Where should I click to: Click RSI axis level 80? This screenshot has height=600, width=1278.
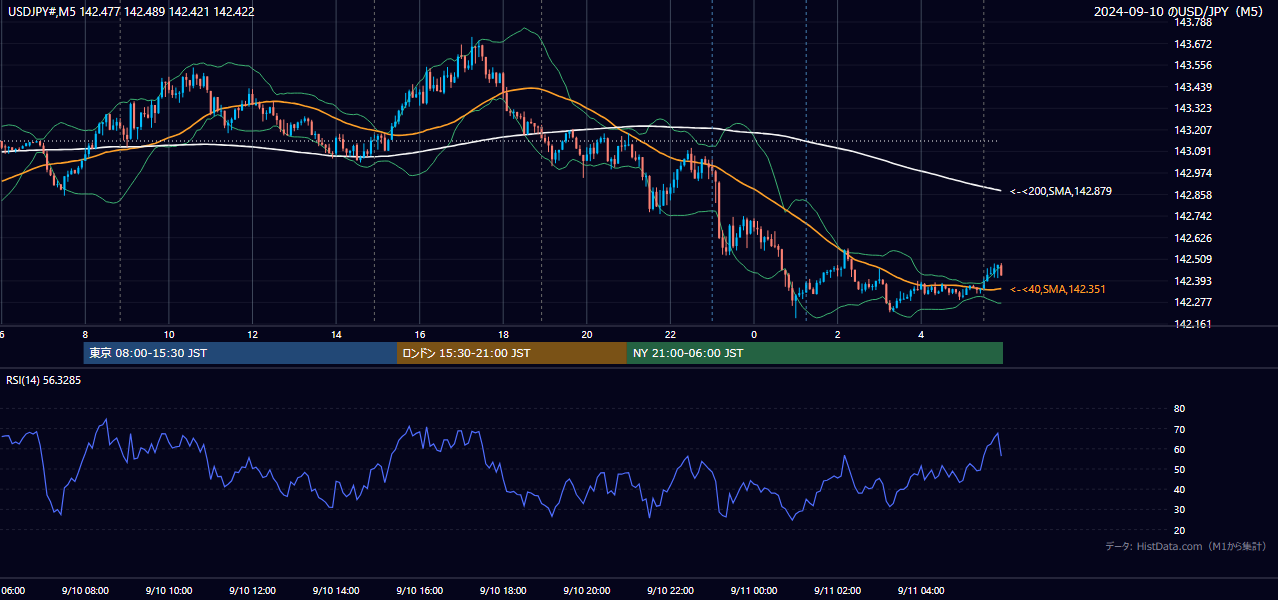1180,409
